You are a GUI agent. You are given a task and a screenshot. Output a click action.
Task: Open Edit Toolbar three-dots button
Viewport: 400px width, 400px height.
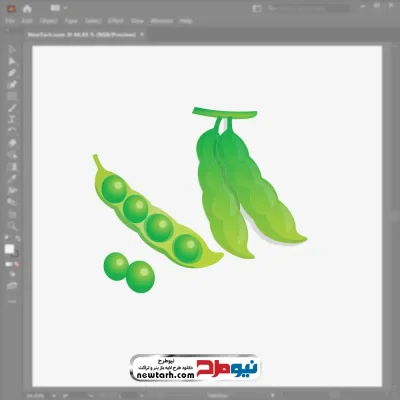click(x=12, y=301)
